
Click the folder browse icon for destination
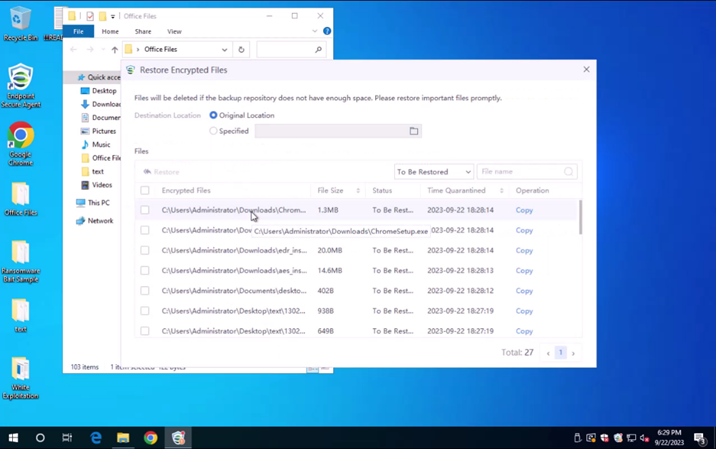pos(413,131)
